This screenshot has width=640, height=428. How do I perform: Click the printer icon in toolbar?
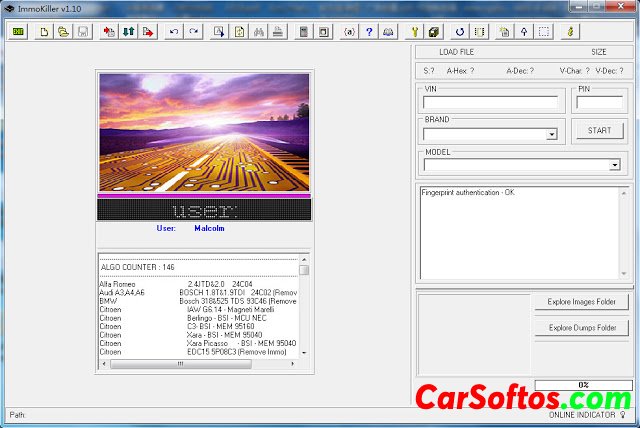[x=278, y=32]
